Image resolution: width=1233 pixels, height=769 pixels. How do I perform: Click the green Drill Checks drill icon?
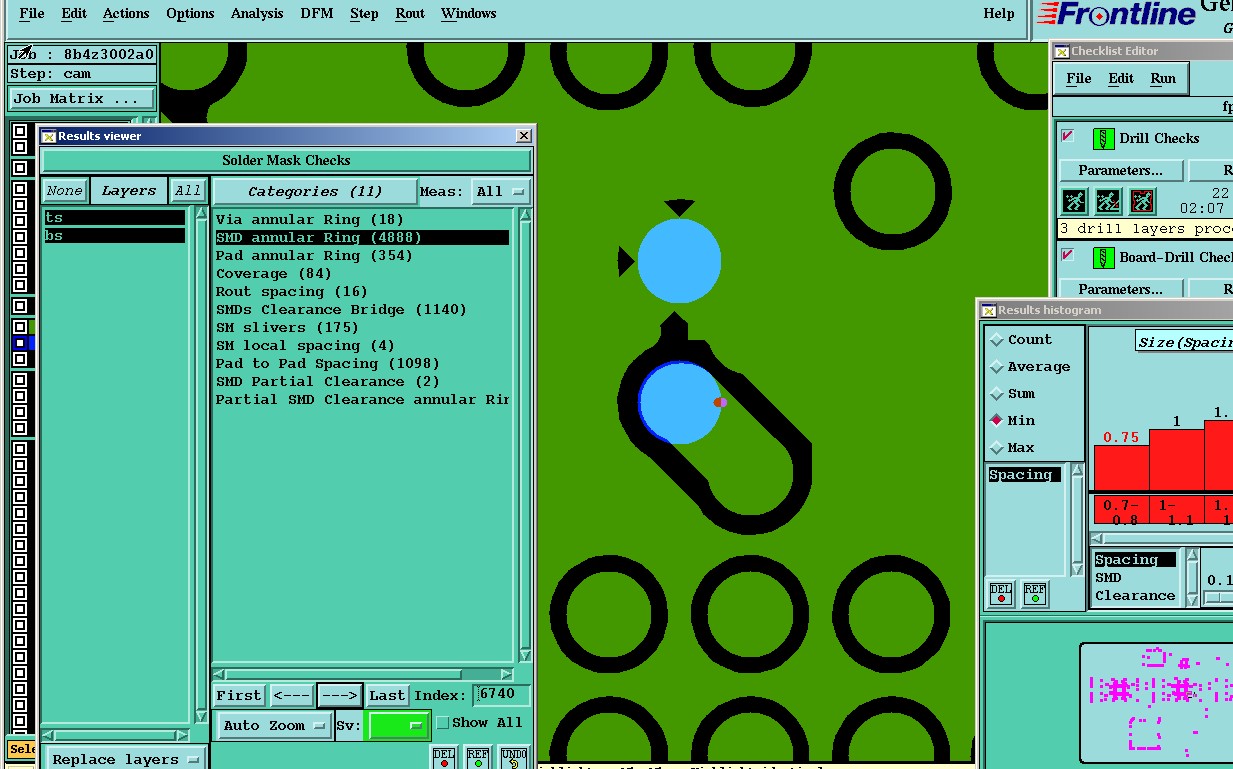1103,138
